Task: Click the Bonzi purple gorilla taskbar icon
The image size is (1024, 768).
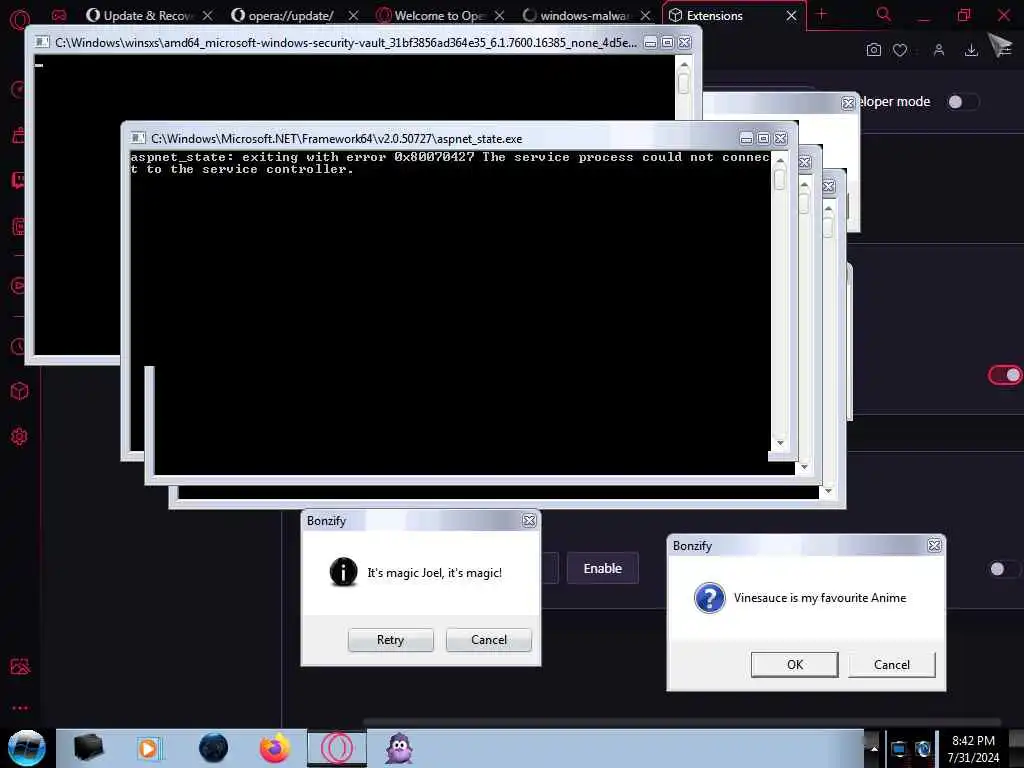Action: click(x=399, y=748)
